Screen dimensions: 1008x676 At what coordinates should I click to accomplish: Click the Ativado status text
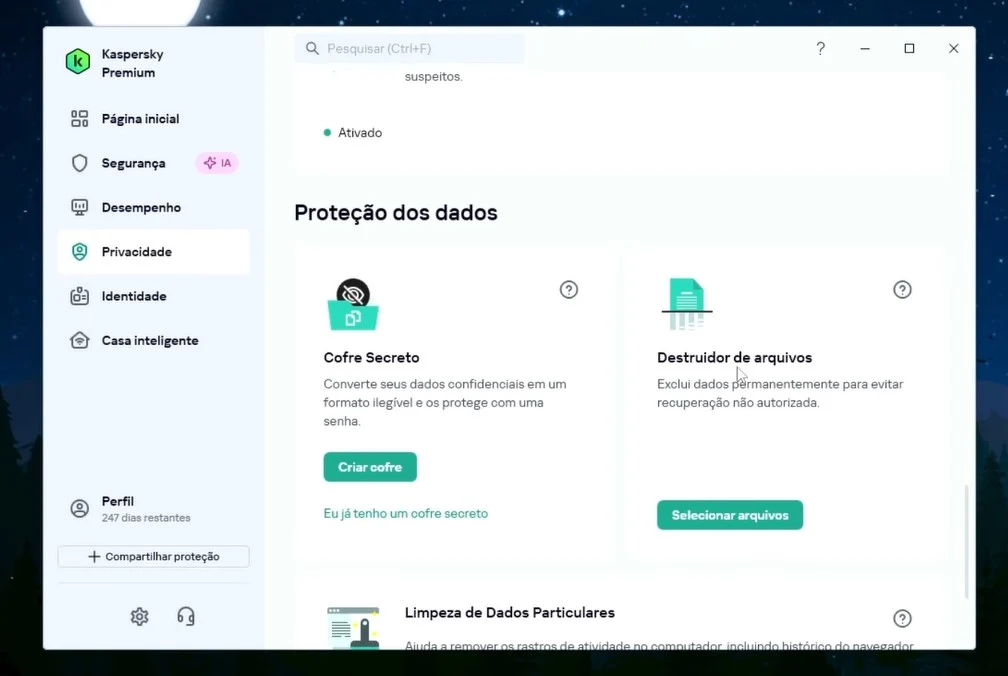click(360, 133)
